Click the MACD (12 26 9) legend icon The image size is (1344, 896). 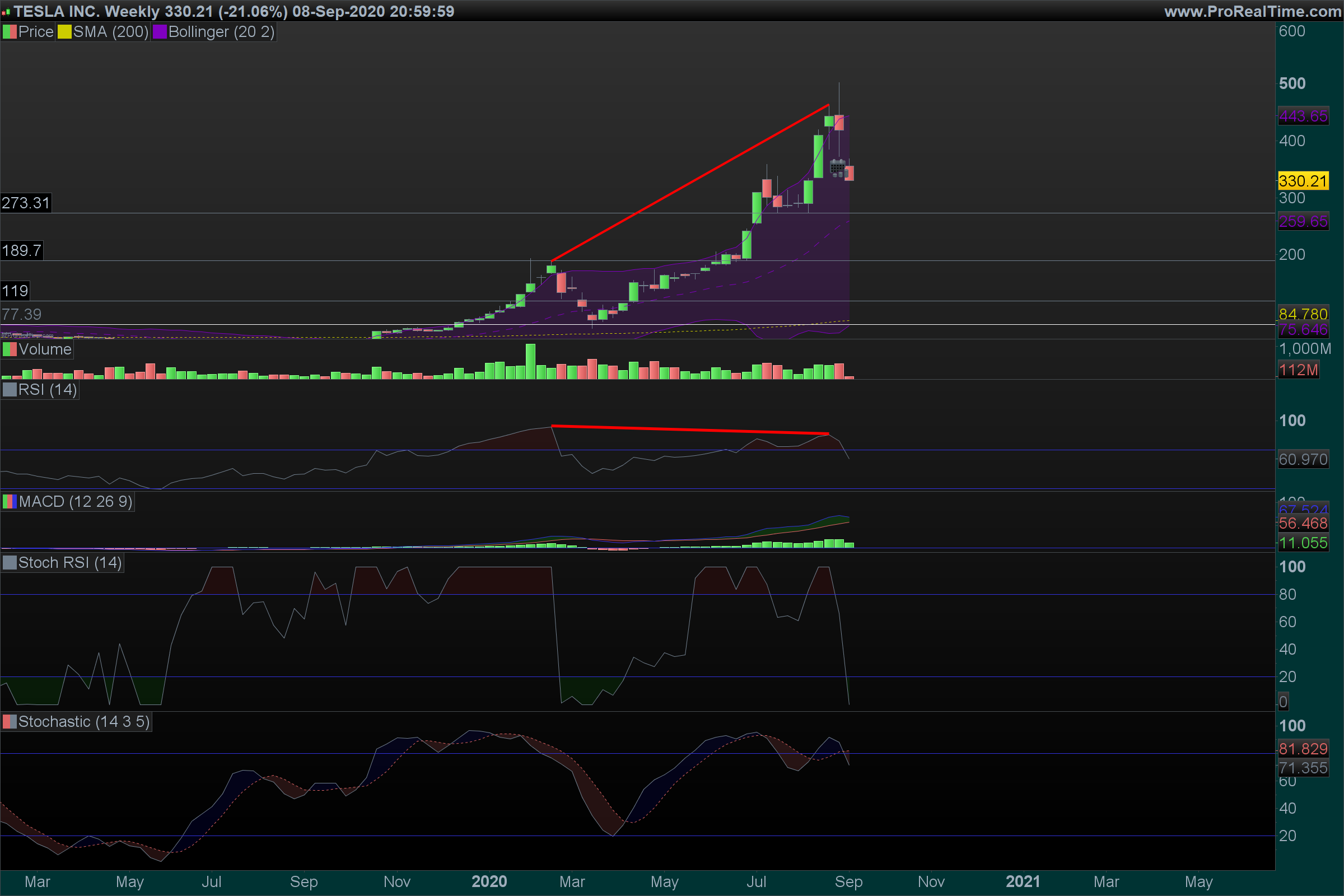(10, 502)
